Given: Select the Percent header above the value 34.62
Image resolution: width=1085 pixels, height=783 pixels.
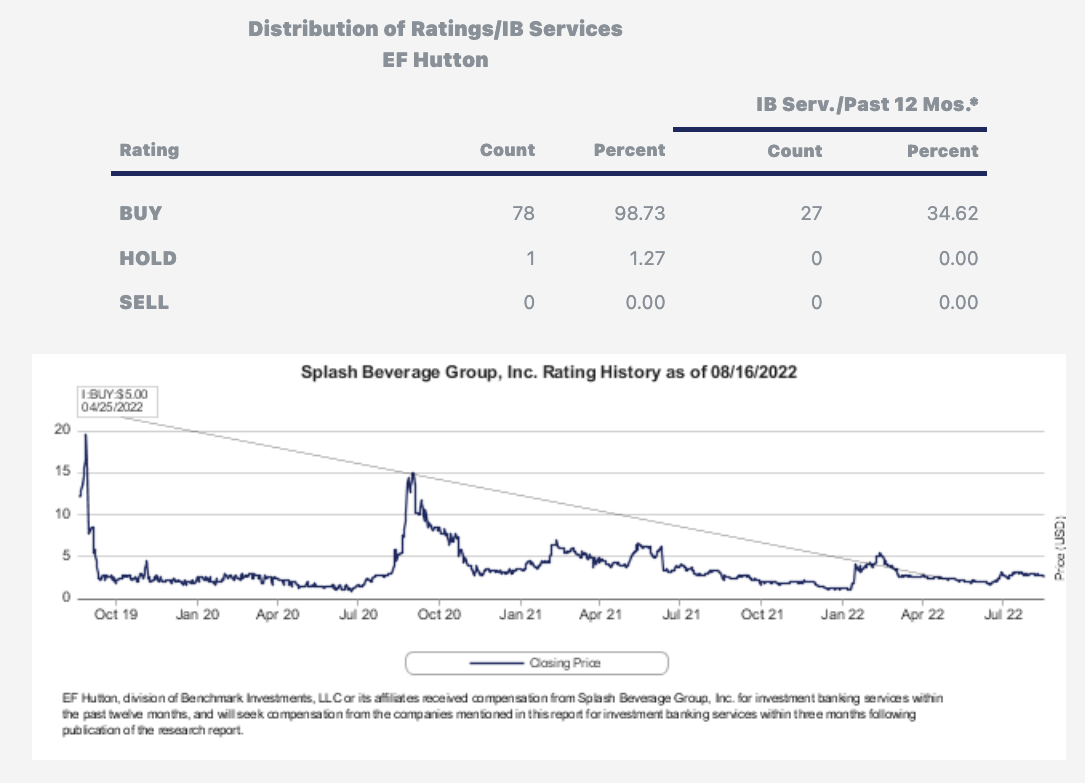Looking at the screenshot, I should [942, 151].
